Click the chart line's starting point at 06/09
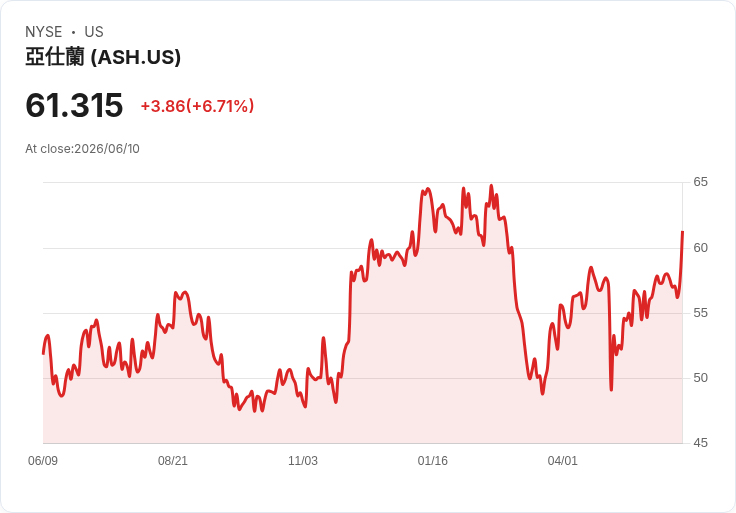This screenshot has width=736, height=513. (43, 353)
